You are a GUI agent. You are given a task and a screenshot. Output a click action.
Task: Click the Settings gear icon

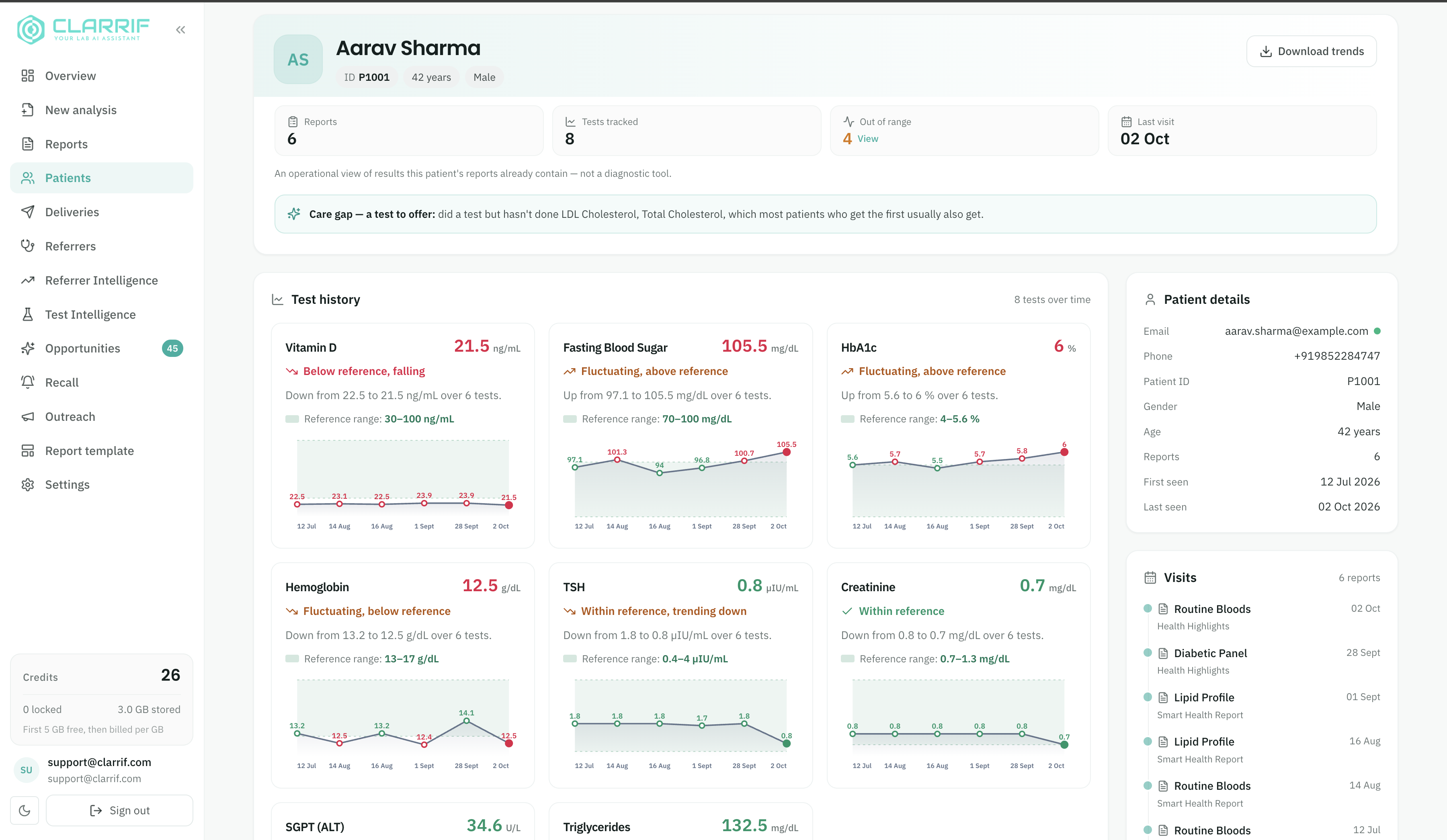(28, 485)
